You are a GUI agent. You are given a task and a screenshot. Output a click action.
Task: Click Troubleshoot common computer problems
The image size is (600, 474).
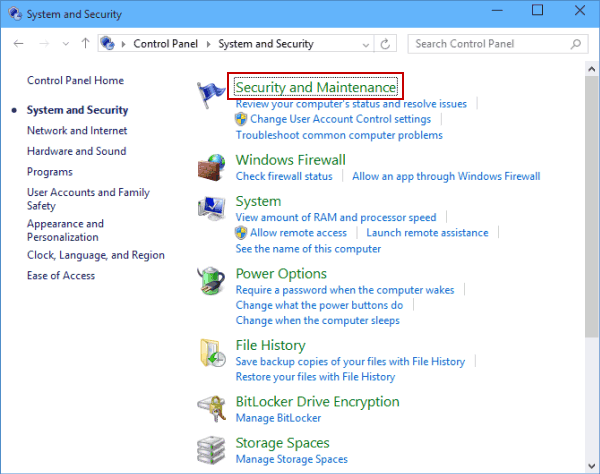(x=339, y=135)
